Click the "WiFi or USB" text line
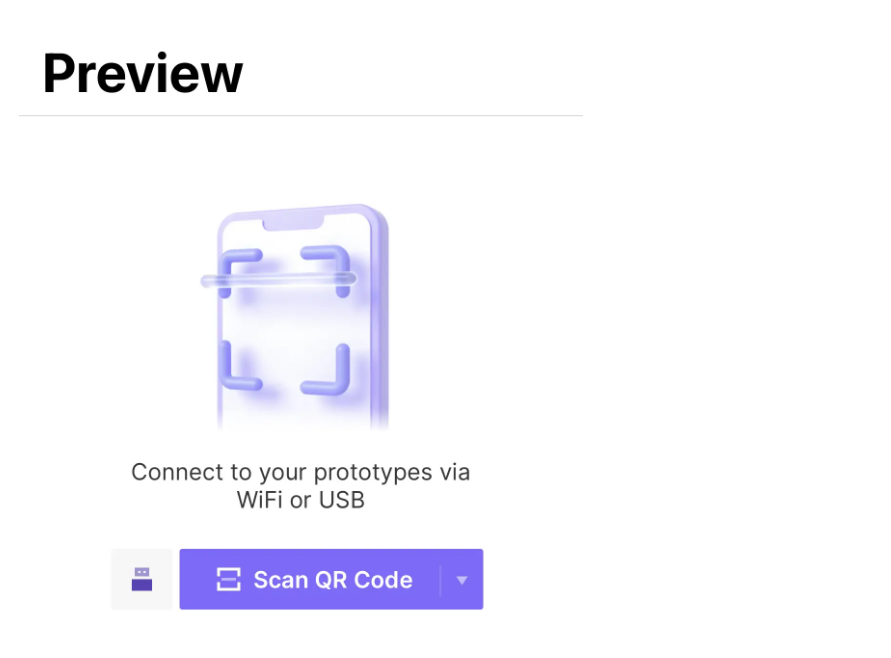This screenshot has height=658, width=891. pos(300,500)
